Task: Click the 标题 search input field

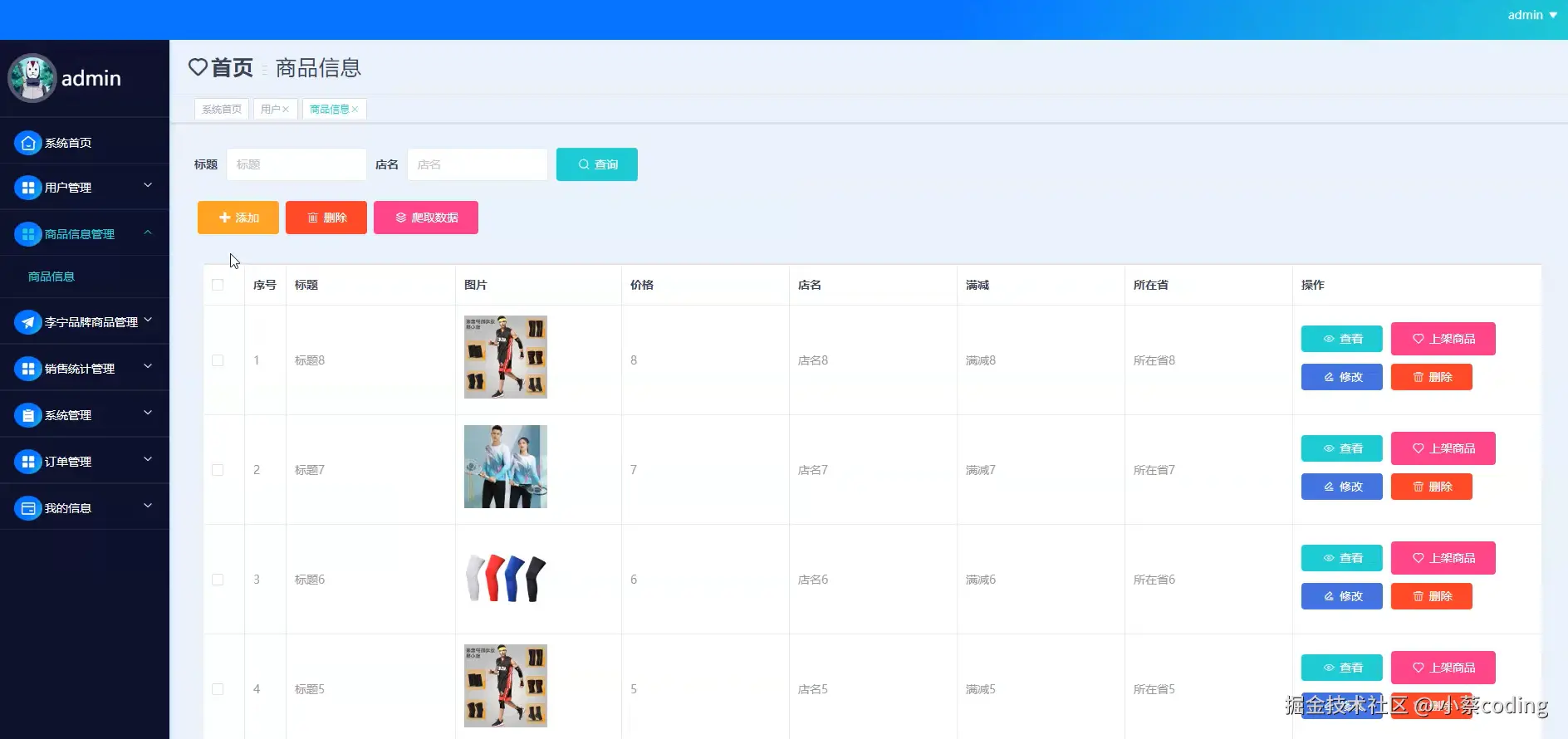Action: point(296,164)
